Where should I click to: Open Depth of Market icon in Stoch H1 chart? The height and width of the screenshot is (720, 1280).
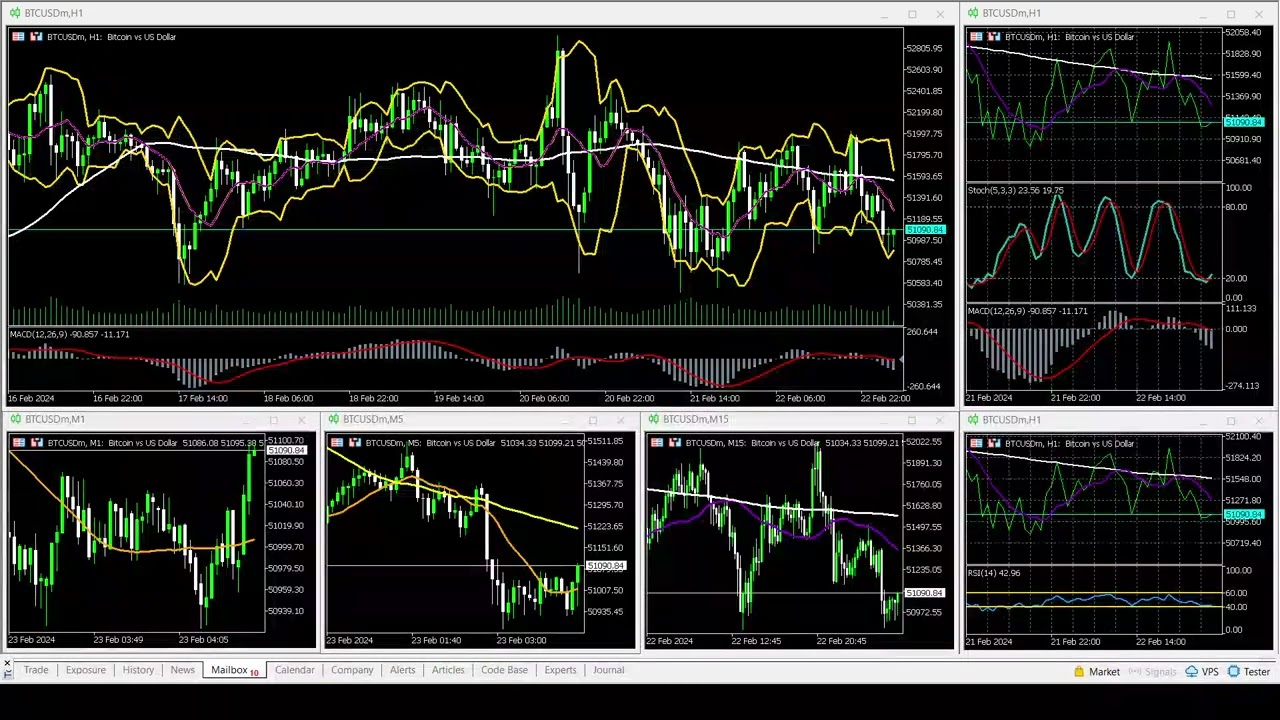point(976,37)
